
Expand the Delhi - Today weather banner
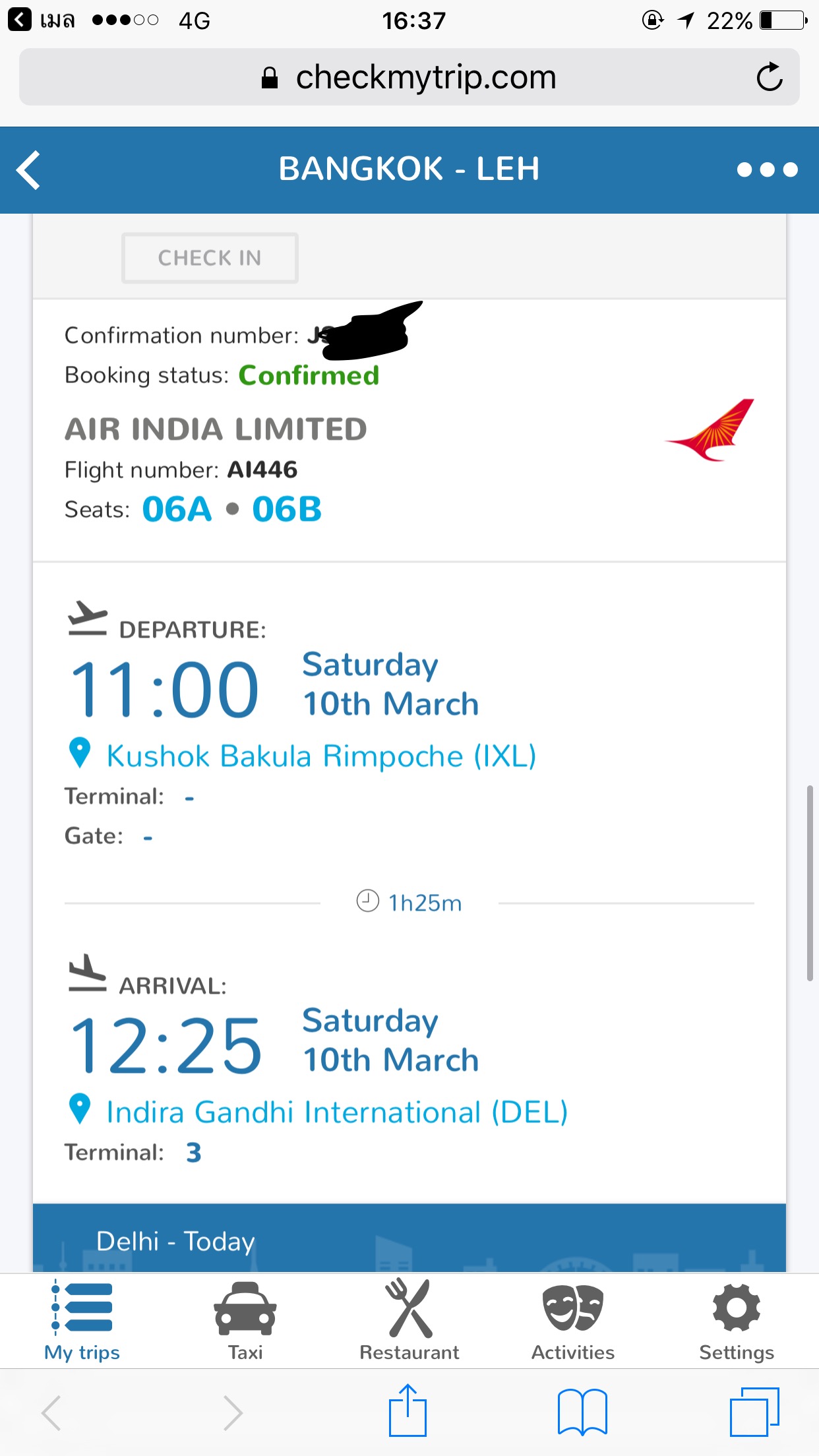(x=409, y=1238)
